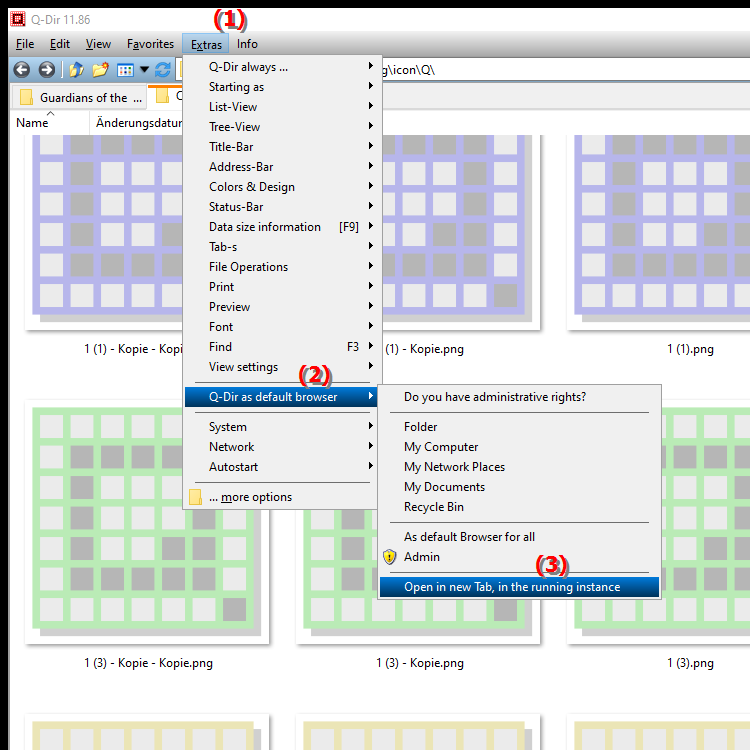Select thumbnail 1 (3) - Kopie - Kopie.png
The height and width of the screenshot is (750, 750).
pos(147,522)
